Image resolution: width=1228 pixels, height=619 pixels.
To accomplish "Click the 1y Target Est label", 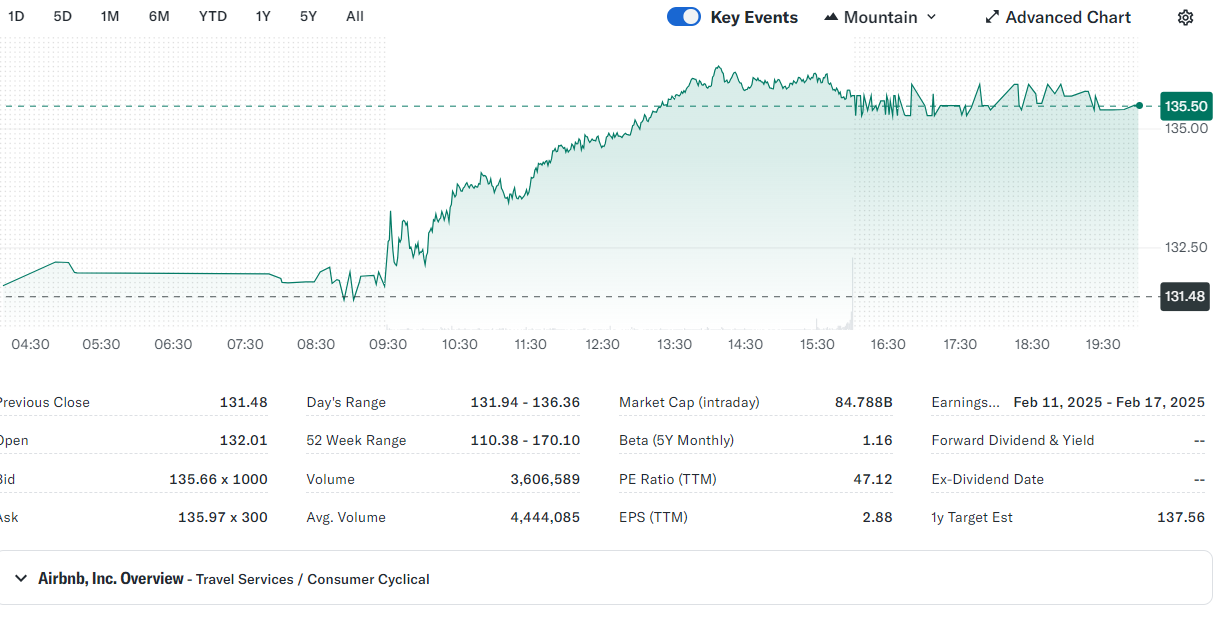I will click(x=972, y=517).
